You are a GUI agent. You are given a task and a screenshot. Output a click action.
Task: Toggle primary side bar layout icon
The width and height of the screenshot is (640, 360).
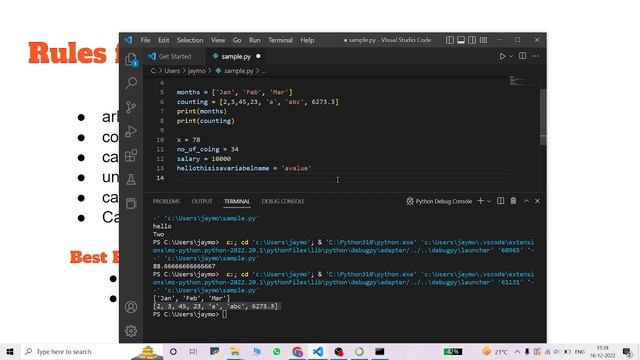point(450,40)
